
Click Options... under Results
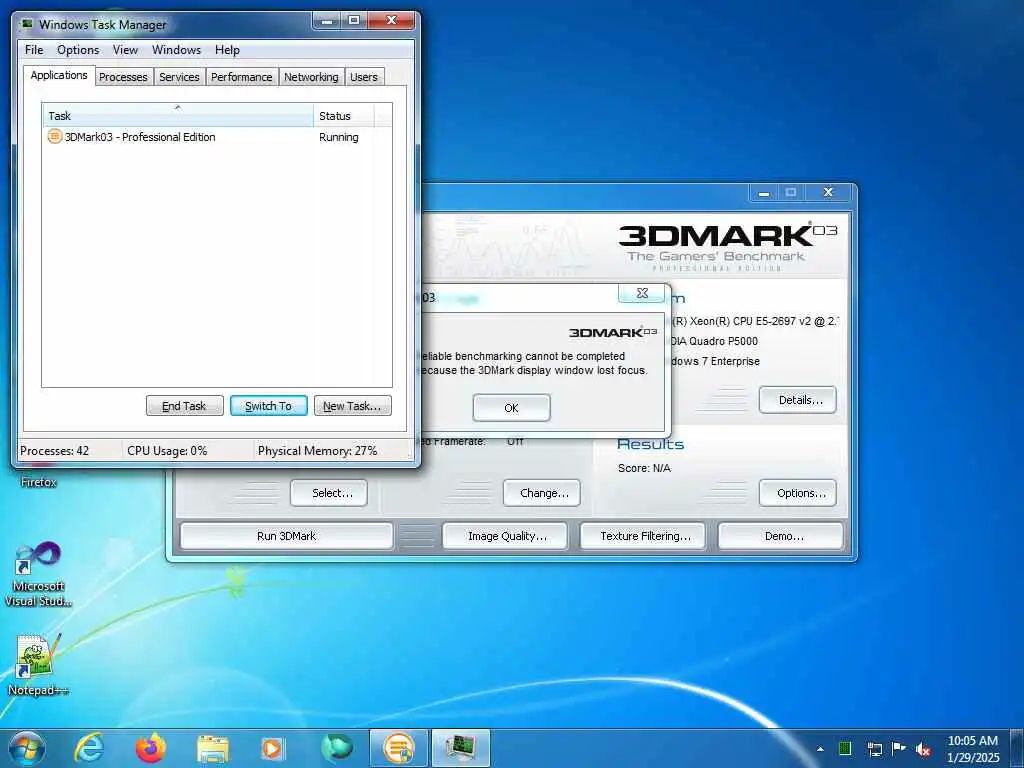click(x=797, y=493)
